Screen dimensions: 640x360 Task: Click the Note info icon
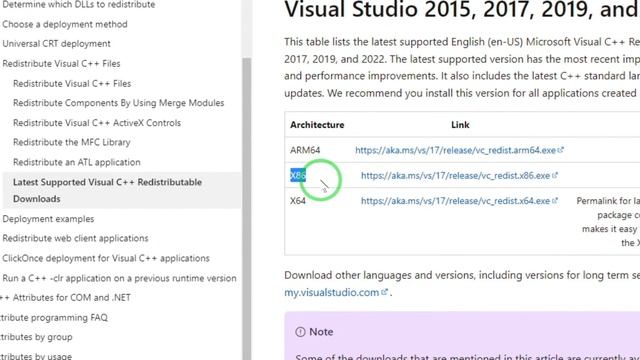click(300, 332)
